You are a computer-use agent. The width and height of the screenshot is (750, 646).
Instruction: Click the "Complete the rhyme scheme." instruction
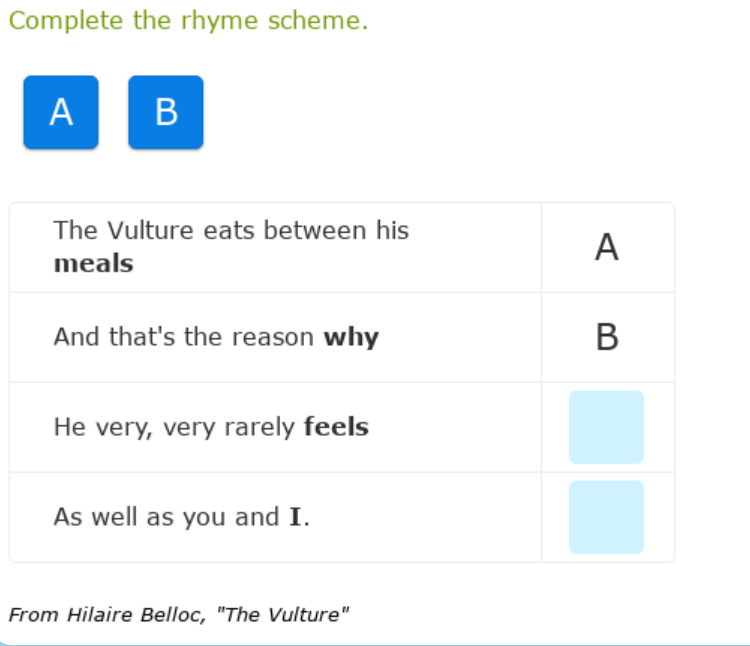click(x=189, y=21)
